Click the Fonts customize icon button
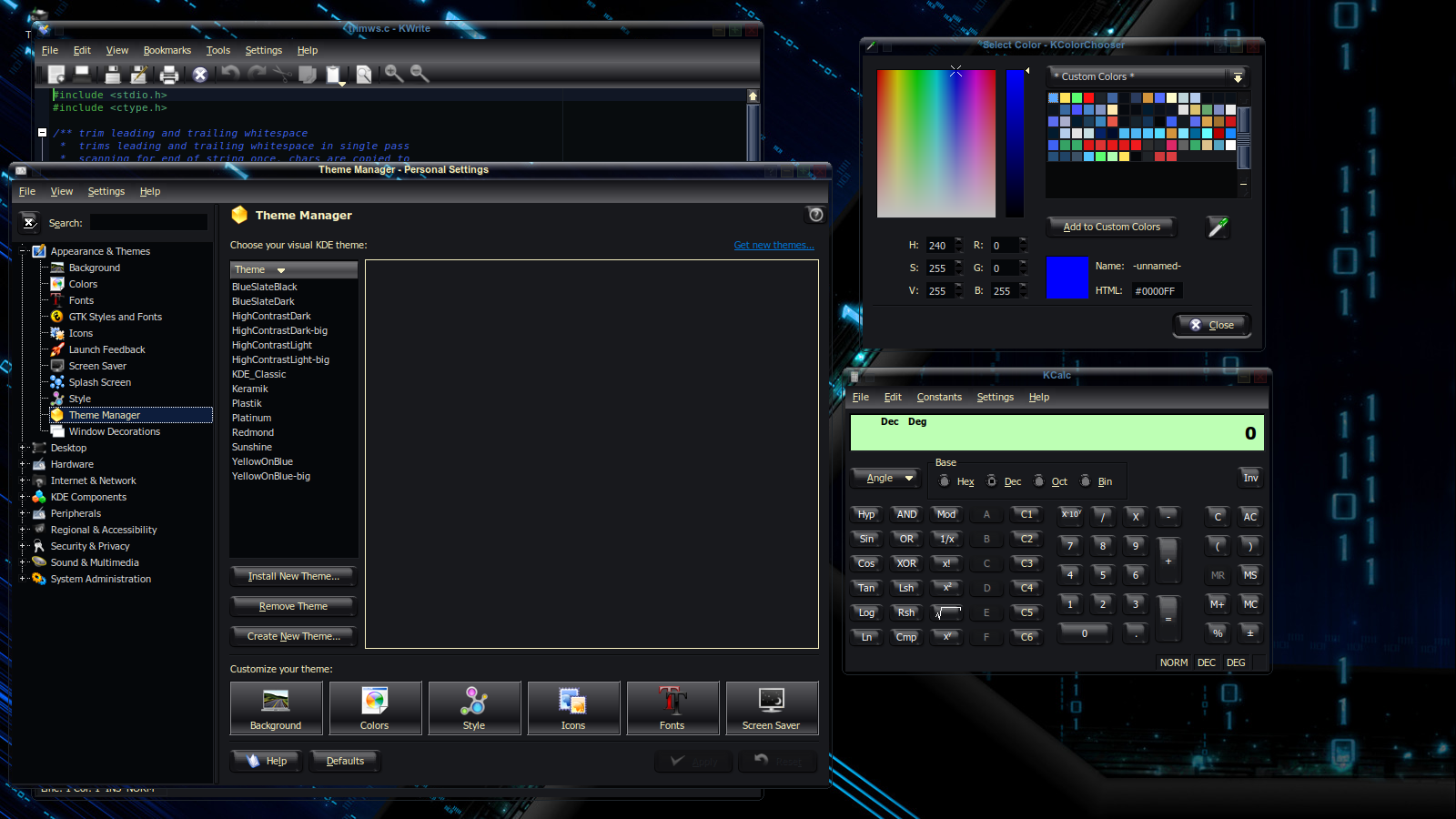 point(672,708)
